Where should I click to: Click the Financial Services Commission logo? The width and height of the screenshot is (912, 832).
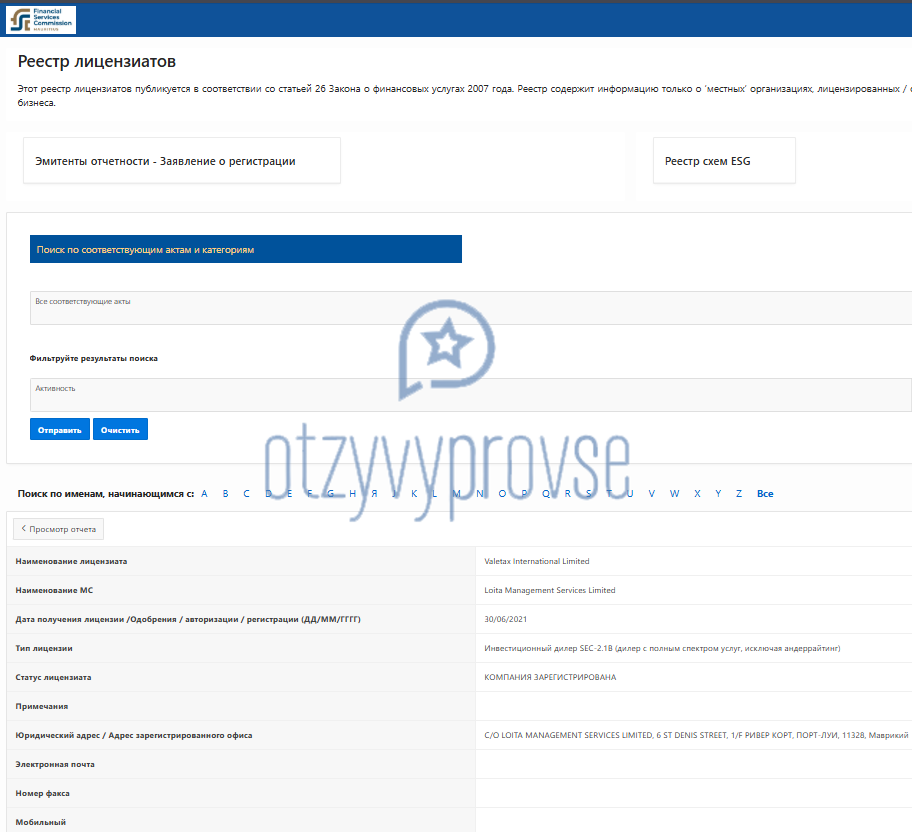(x=41, y=20)
